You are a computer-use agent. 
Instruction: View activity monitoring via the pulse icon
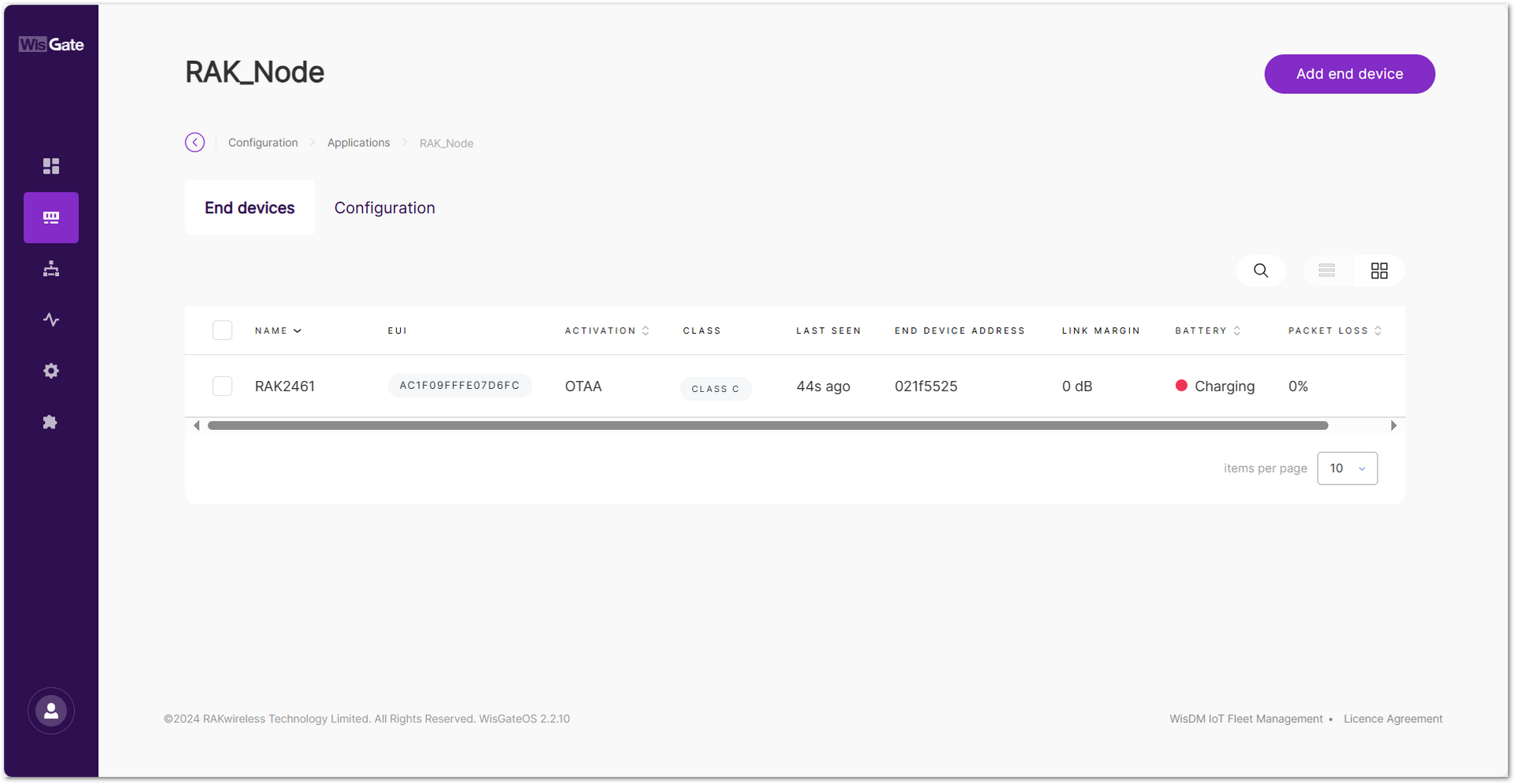(x=50, y=319)
